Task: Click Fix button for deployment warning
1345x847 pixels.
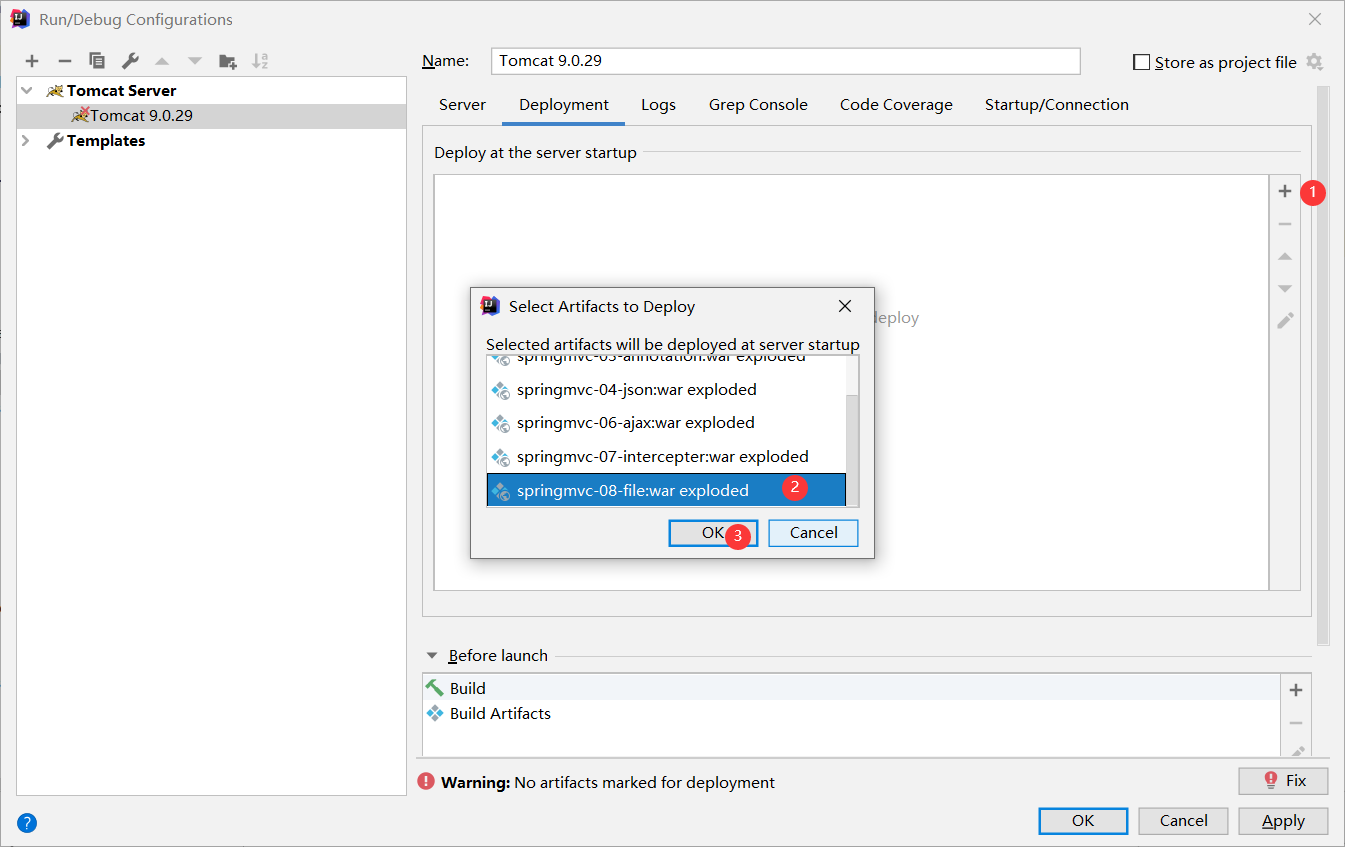Action: [1283, 781]
